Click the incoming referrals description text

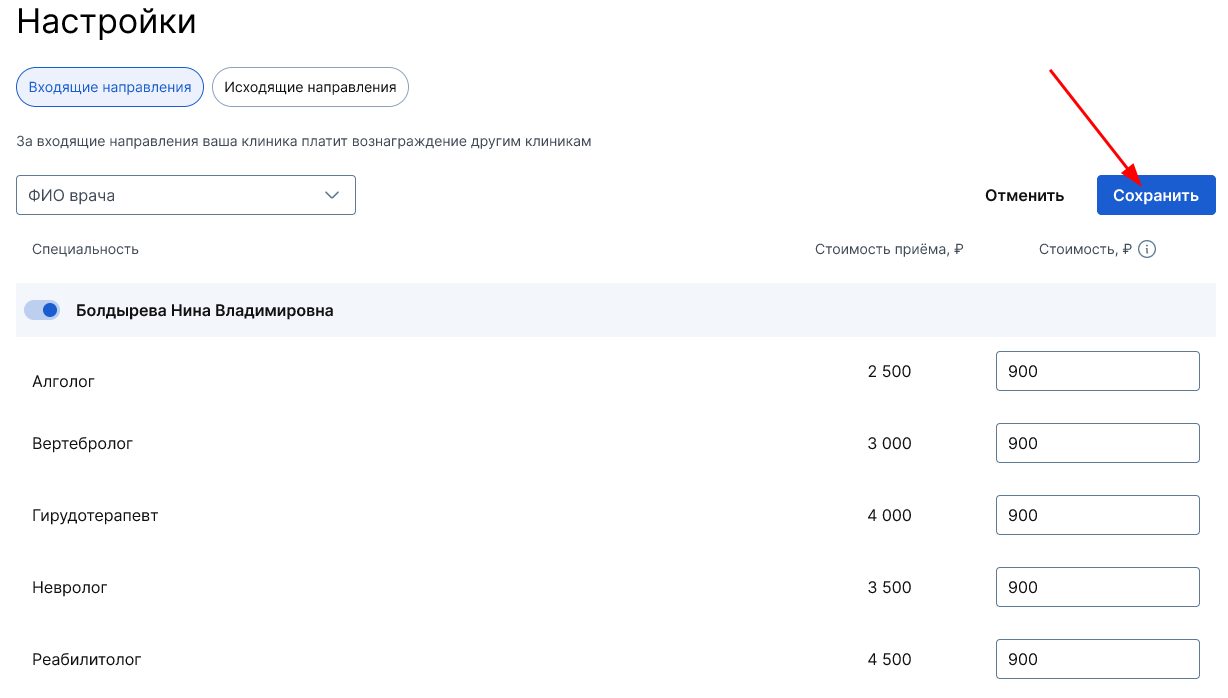304,142
